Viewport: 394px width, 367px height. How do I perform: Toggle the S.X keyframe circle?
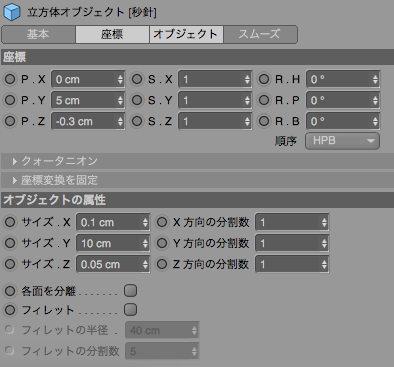click(x=137, y=79)
